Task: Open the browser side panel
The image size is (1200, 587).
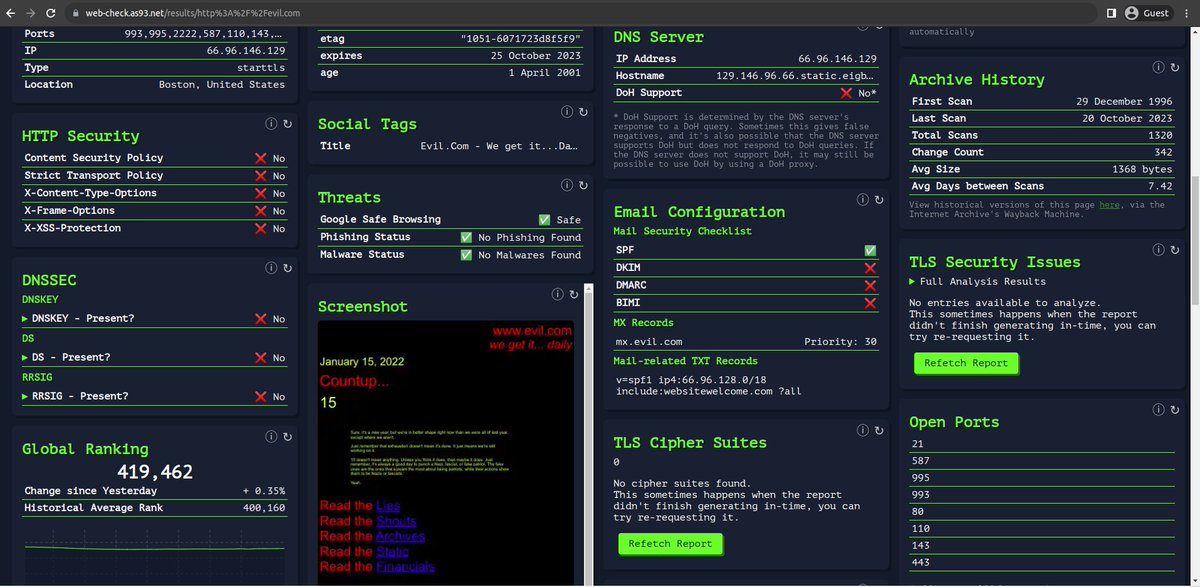Action: (x=1112, y=13)
